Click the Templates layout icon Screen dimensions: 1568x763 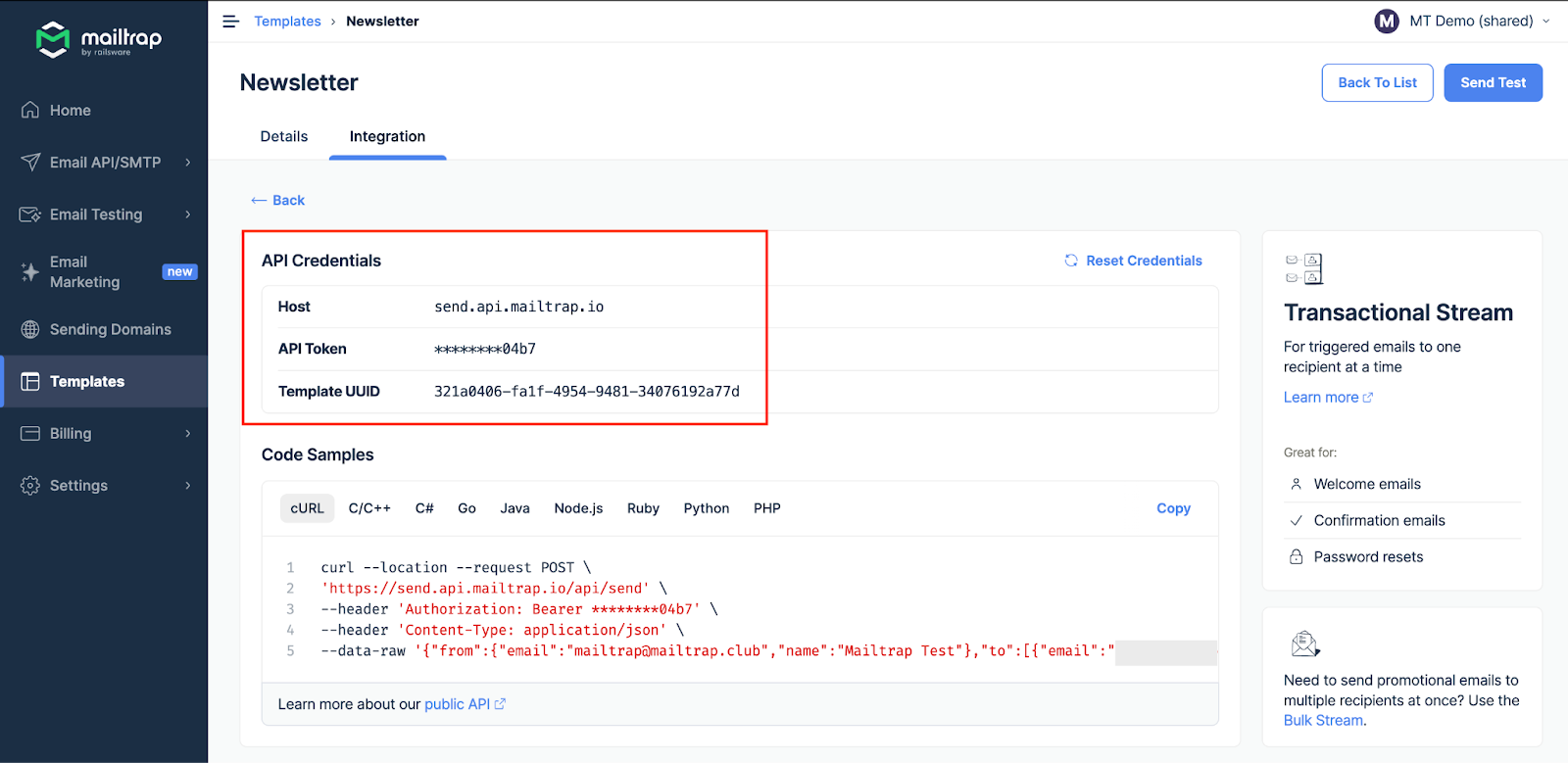pos(30,381)
